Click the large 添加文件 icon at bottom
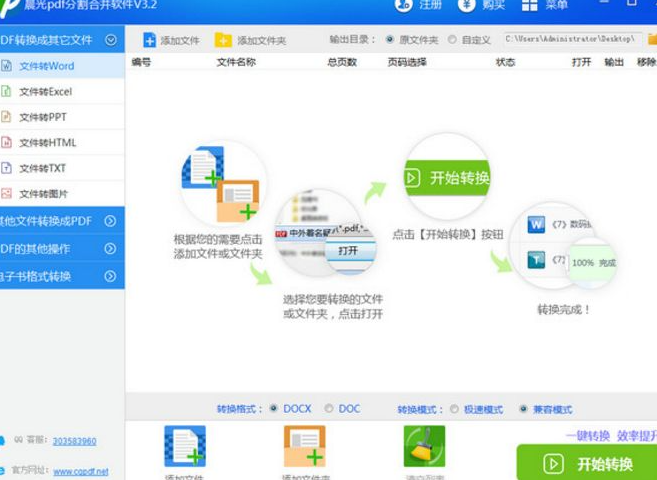Image resolution: width=657 pixels, height=480 pixels. [x=184, y=446]
